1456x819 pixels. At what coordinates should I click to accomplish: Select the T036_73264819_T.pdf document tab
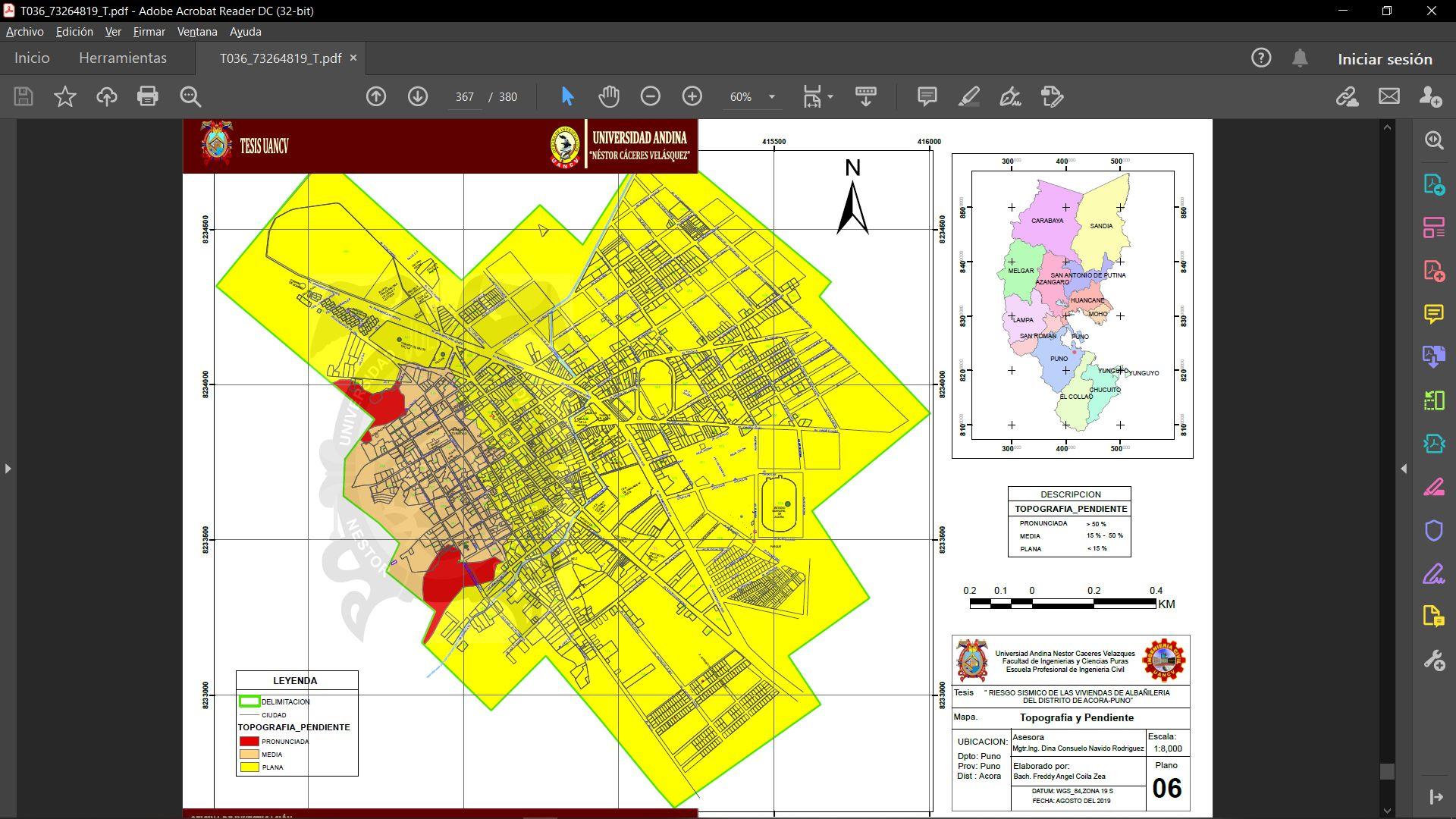coord(281,58)
